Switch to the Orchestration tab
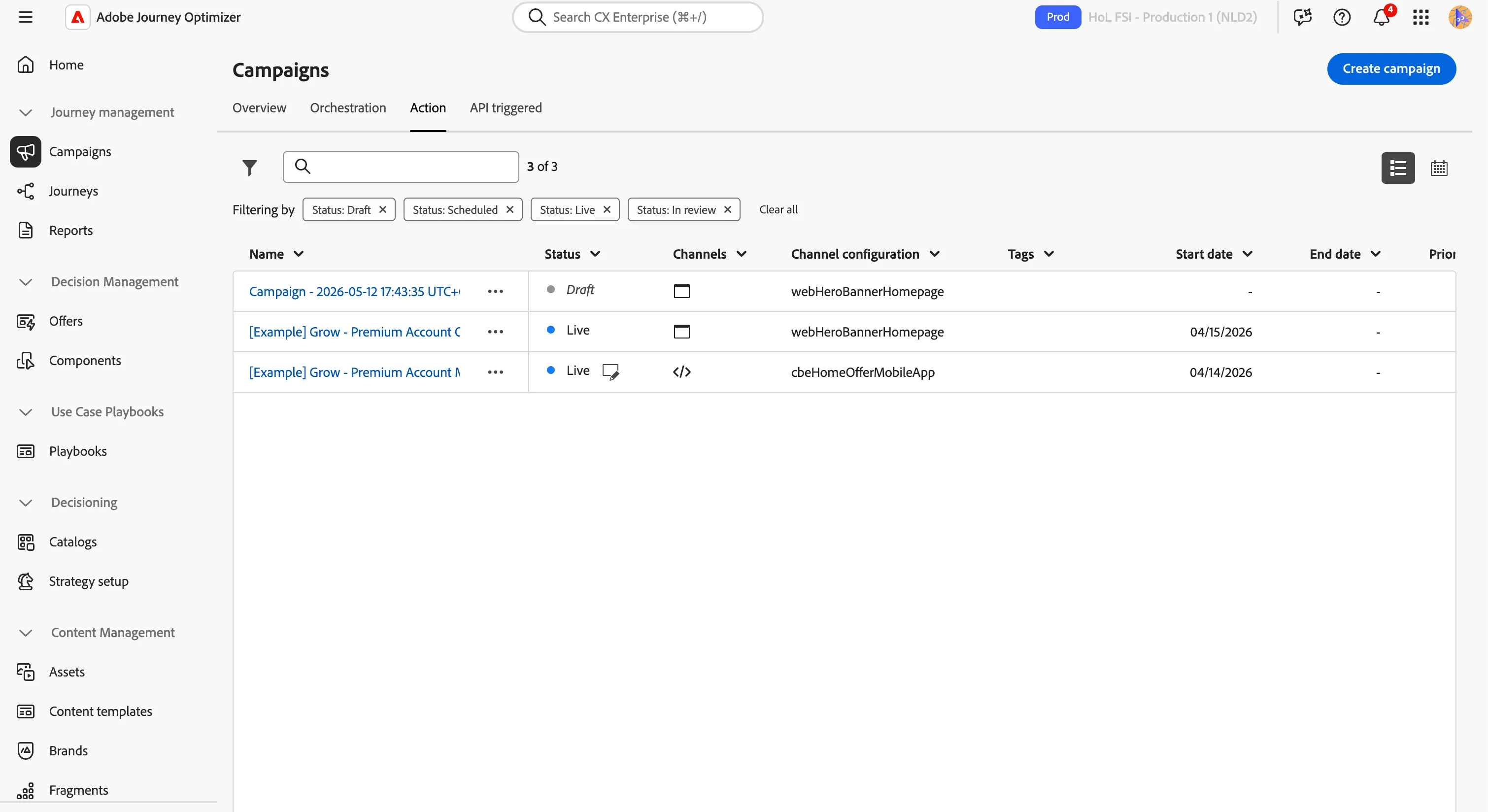 [x=348, y=108]
